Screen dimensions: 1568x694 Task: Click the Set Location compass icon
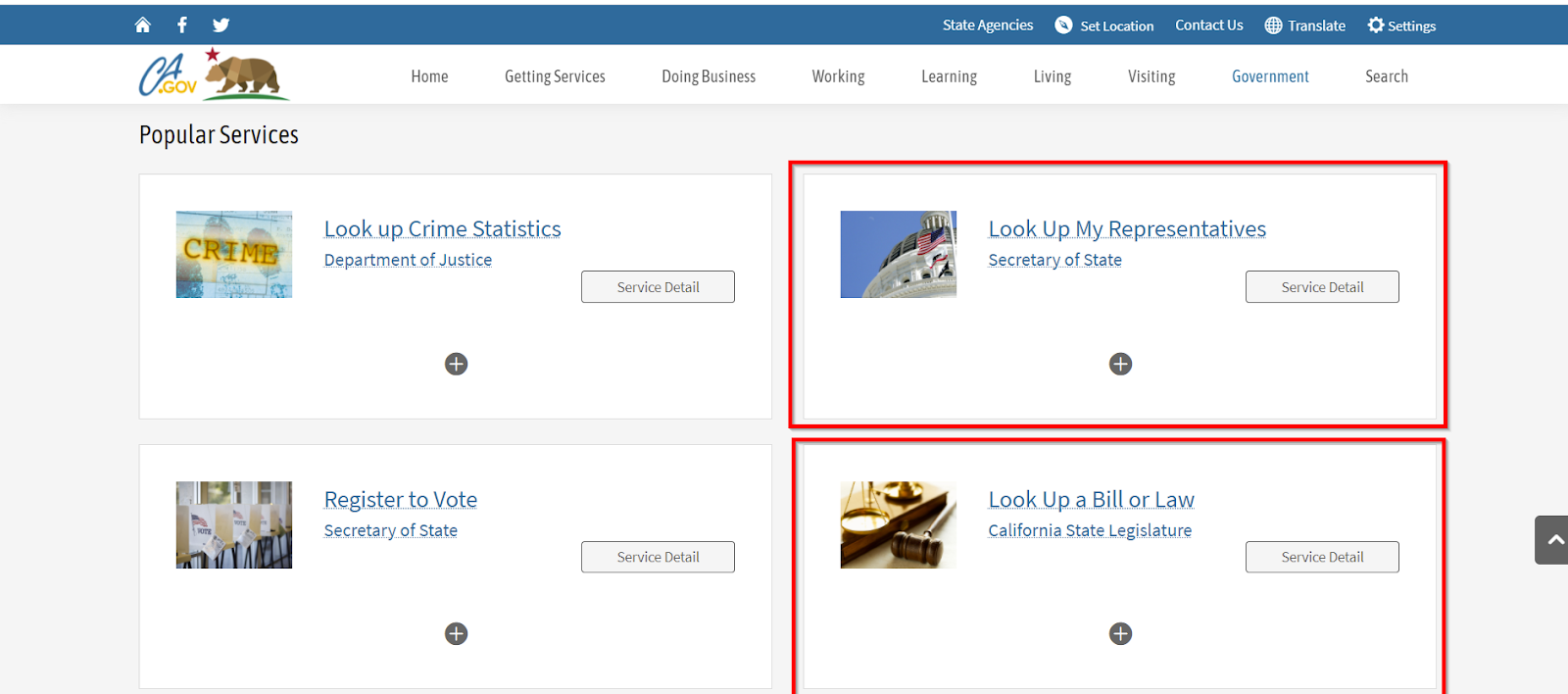1063,25
